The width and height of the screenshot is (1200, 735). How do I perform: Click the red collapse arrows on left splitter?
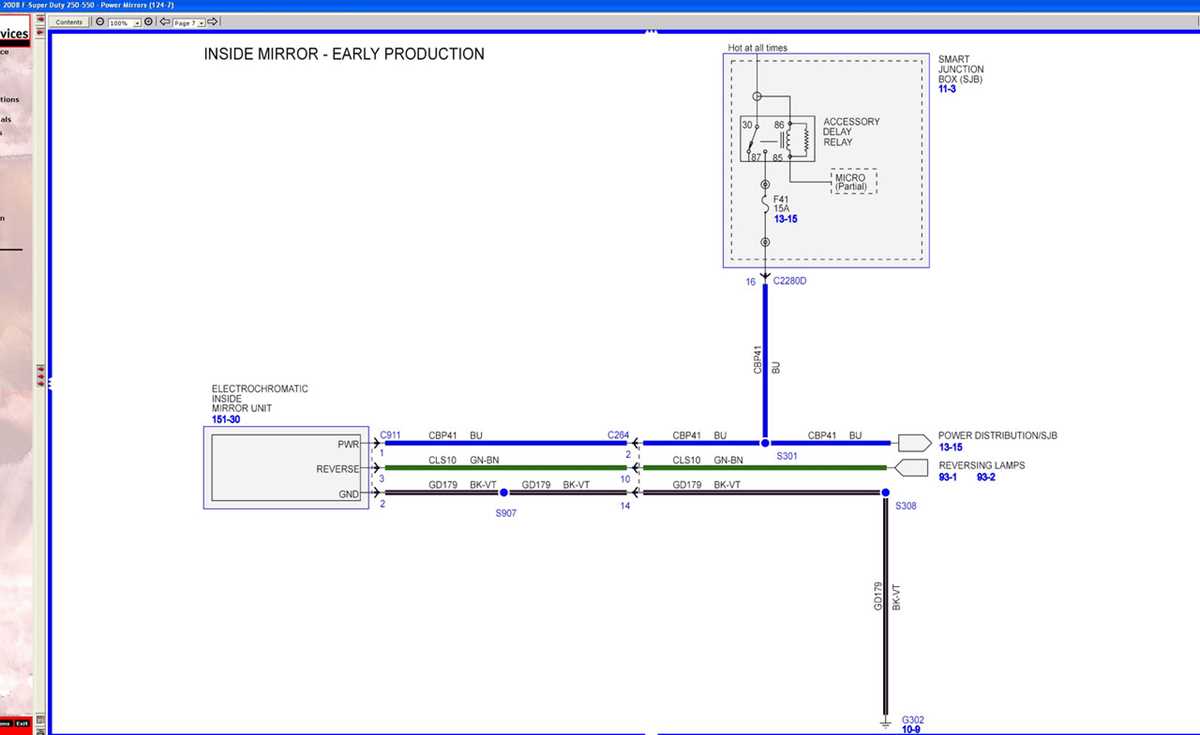(41, 376)
